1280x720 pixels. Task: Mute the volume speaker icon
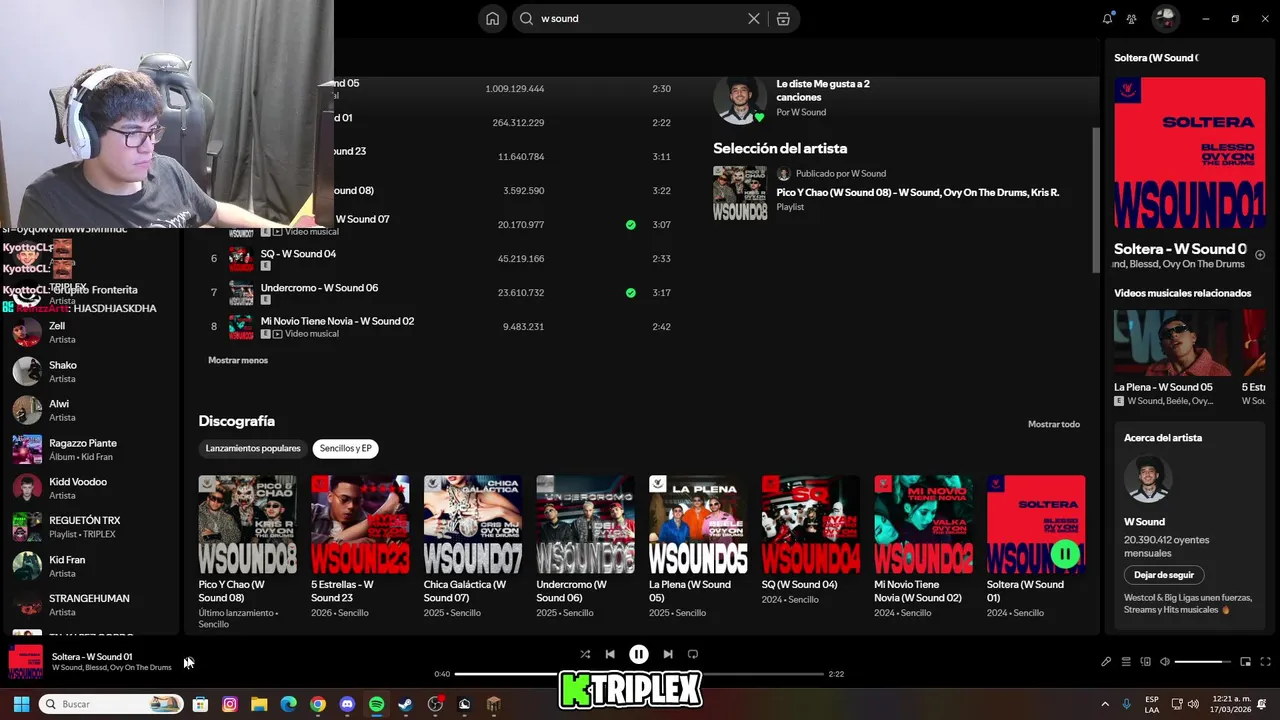point(1165,661)
